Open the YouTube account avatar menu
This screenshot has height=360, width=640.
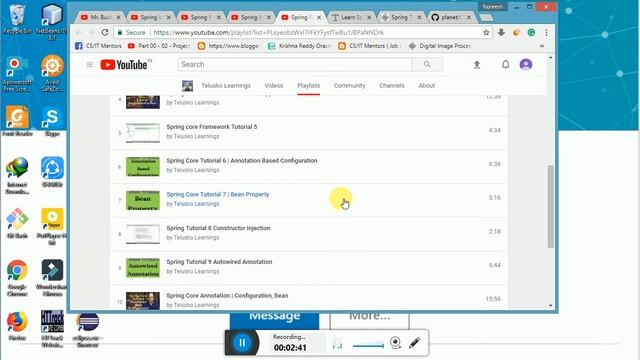pyautogui.click(x=526, y=64)
